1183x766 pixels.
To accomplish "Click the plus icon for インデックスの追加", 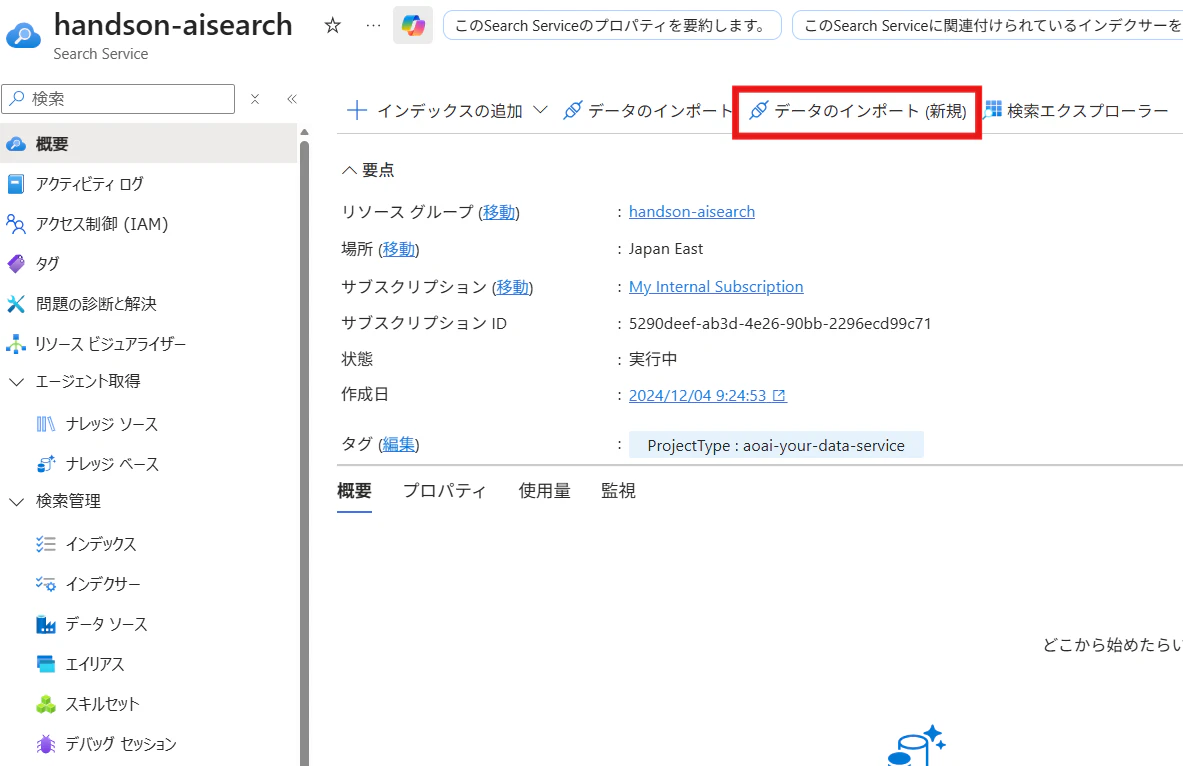I will (357, 111).
